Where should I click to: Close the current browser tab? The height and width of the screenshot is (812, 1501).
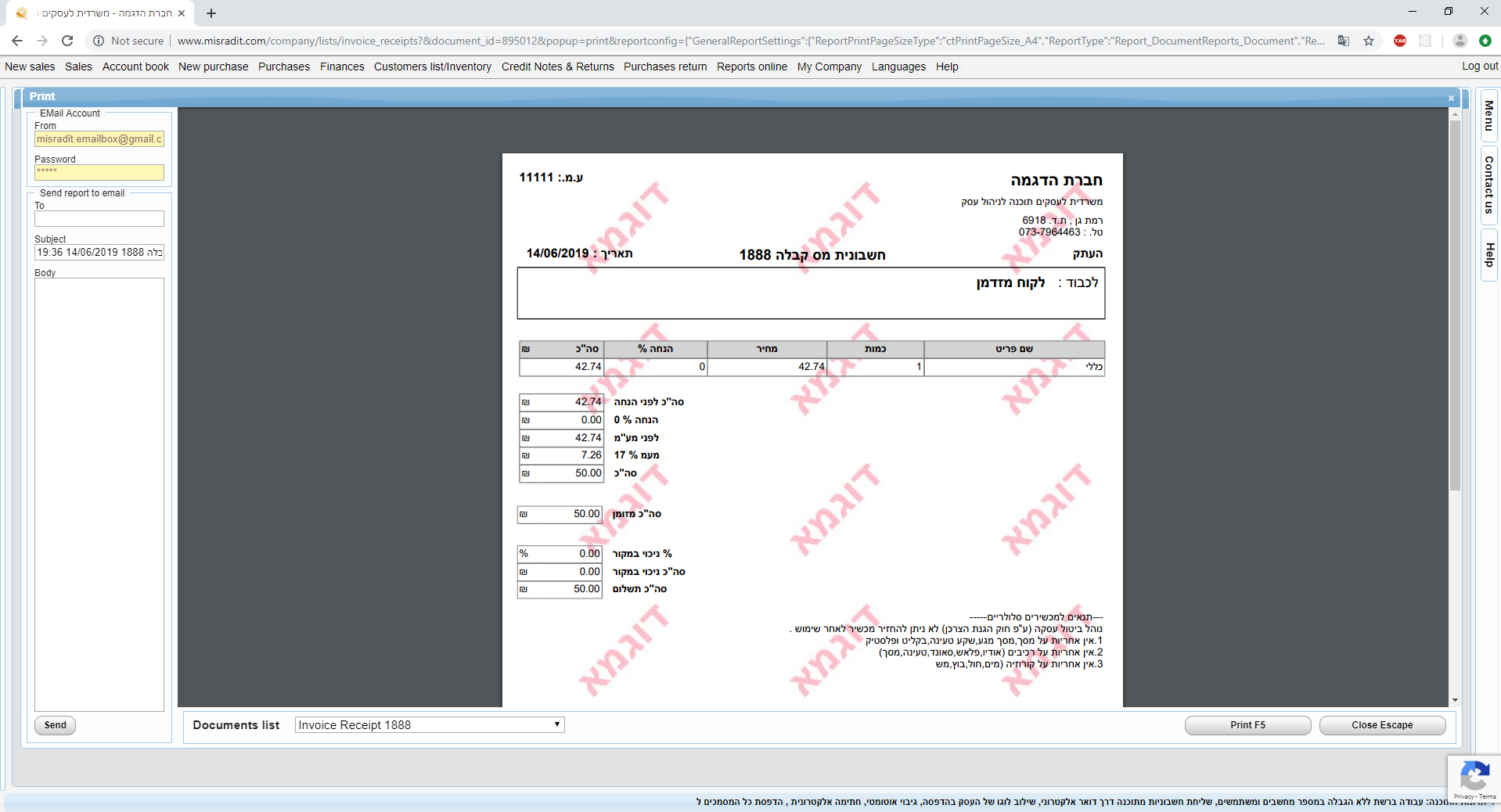pos(182,13)
